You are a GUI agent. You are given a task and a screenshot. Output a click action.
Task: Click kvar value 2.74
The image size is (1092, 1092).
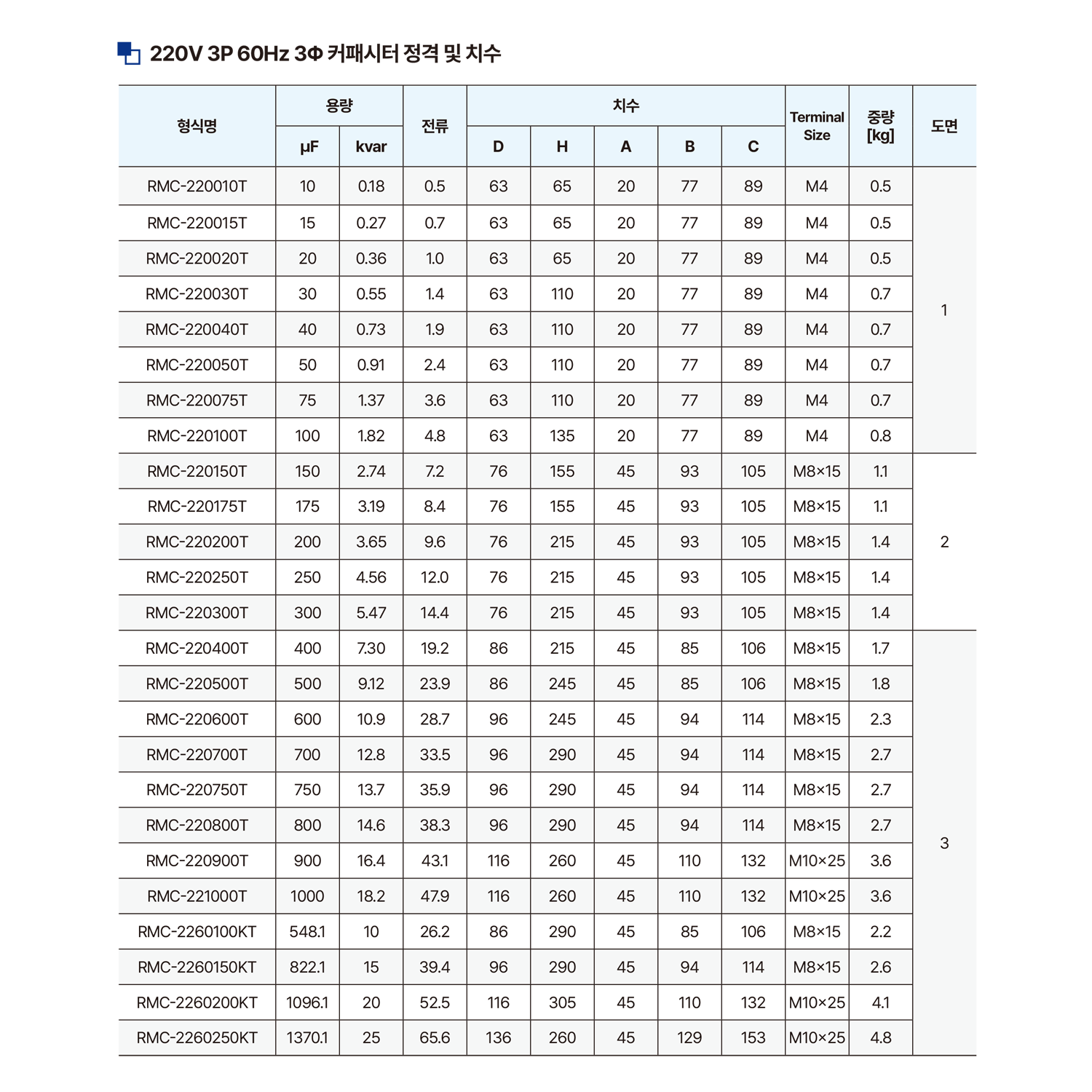371,471
